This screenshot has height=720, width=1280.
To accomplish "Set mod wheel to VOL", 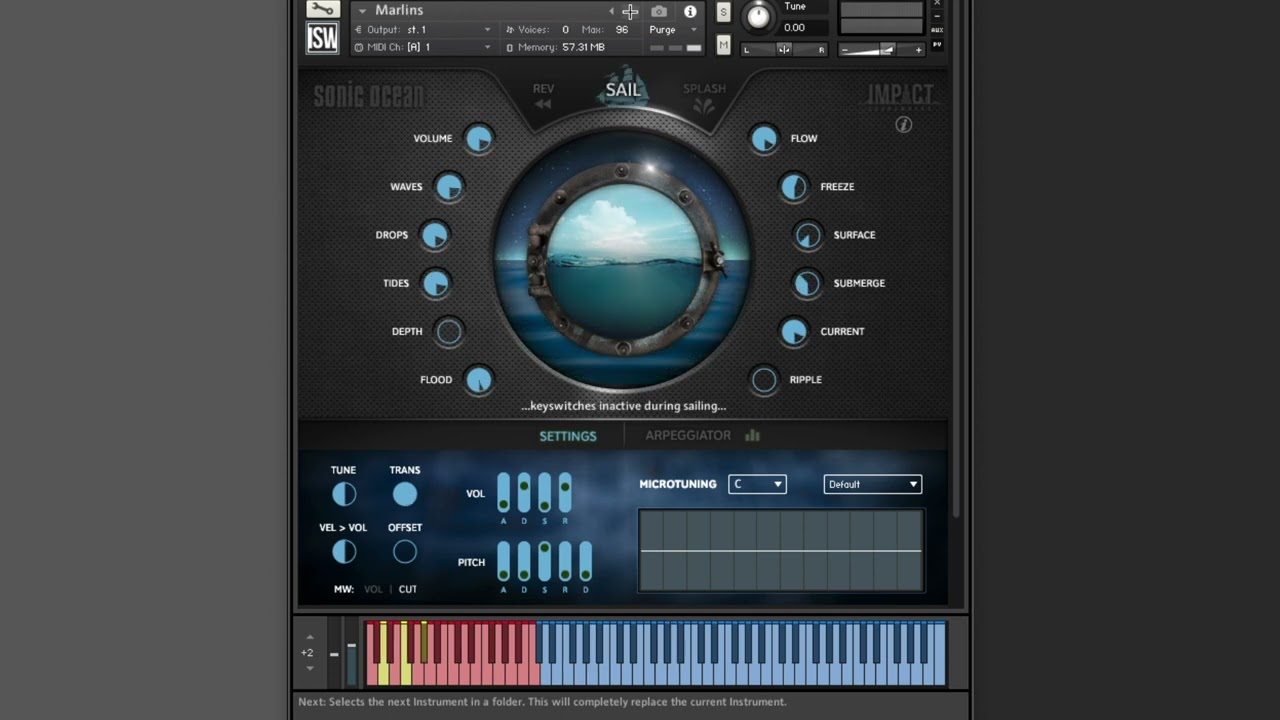I will [373, 589].
